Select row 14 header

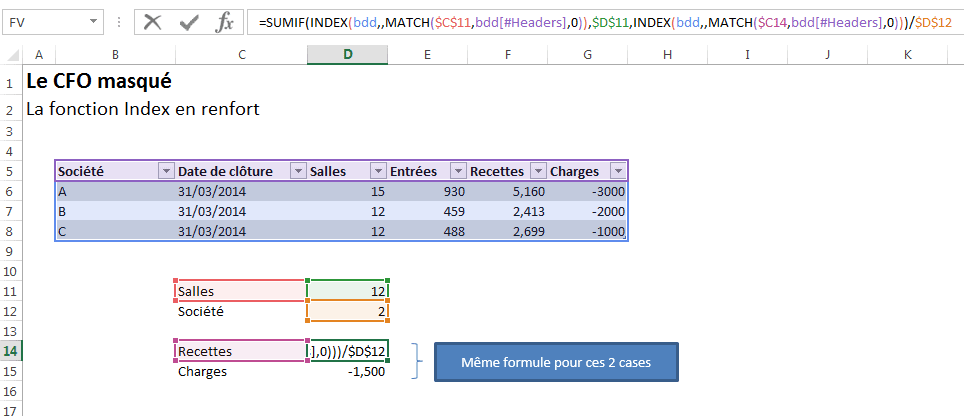click(12, 351)
